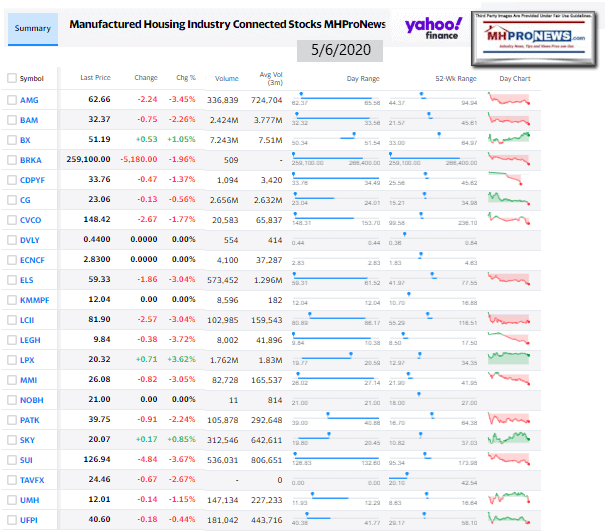Sort the table by Last Price
This screenshot has width=607, height=532.
point(95,77)
